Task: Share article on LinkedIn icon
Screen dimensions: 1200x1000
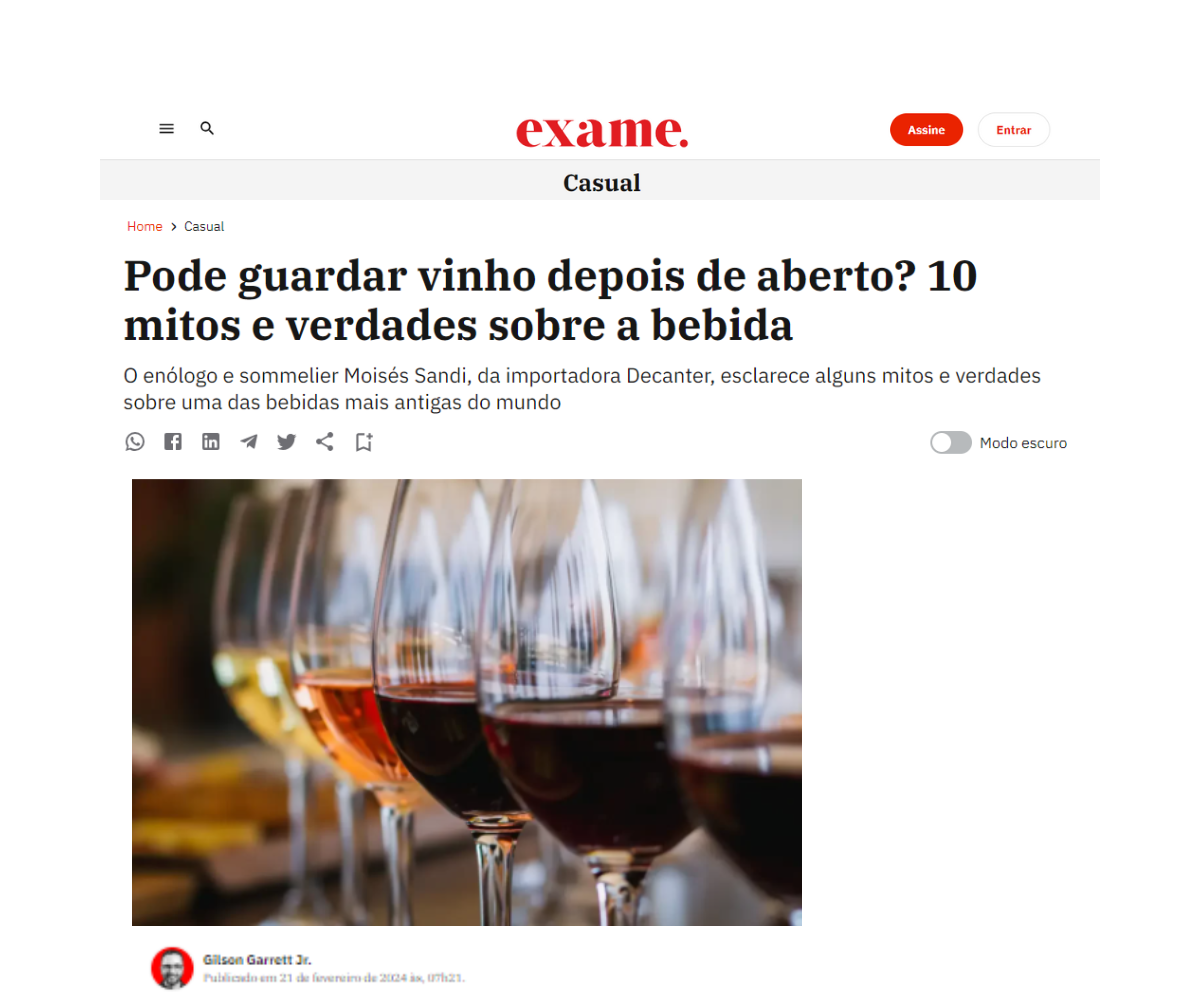Action: [211, 441]
